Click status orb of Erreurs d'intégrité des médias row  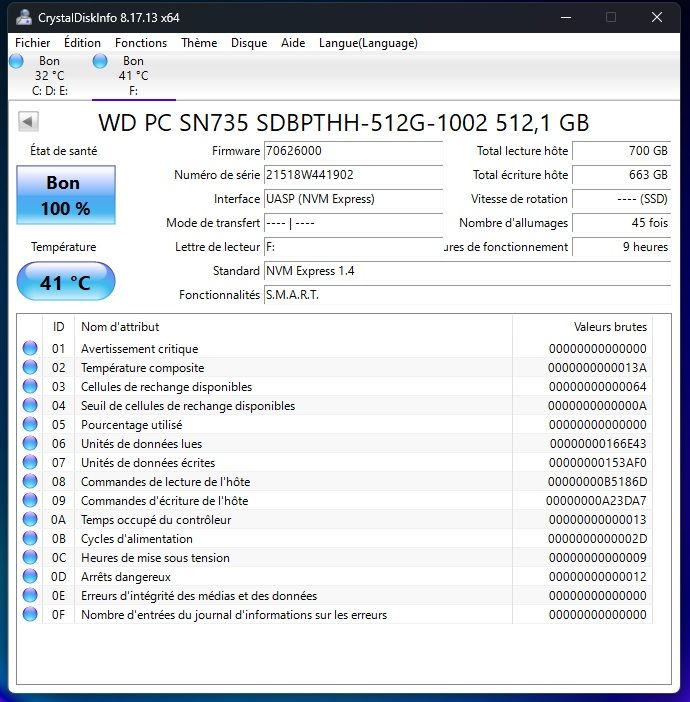point(30,596)
